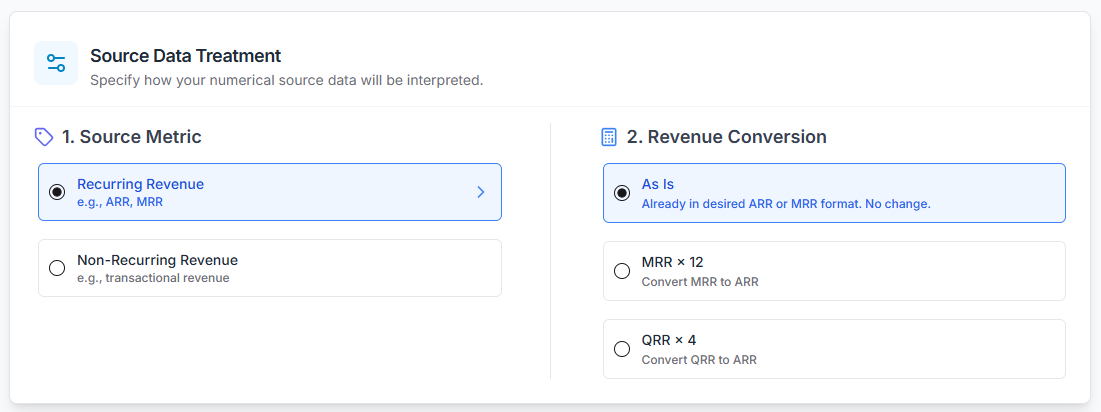This screenshot has height=412, width=1101.
Task: Click the 2. Revenue Conversion section heading
Action: [726, 137]
